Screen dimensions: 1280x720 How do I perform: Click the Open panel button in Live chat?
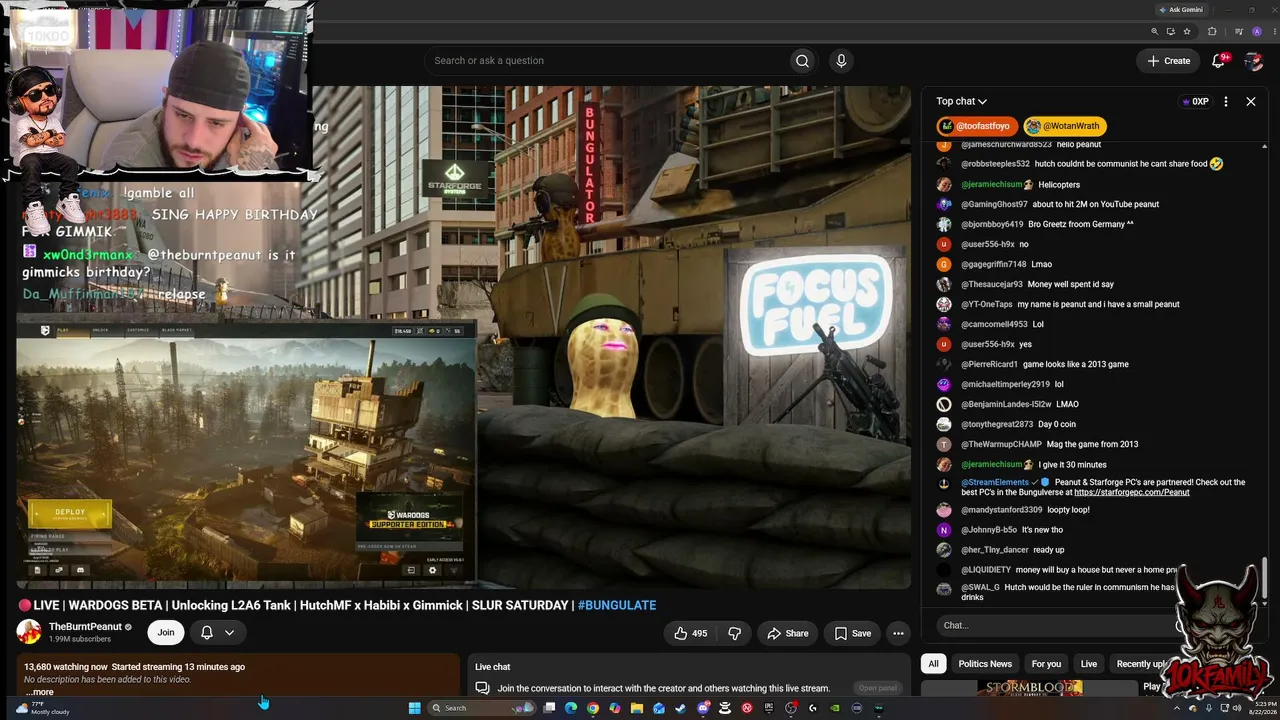[x=878, y=688]
